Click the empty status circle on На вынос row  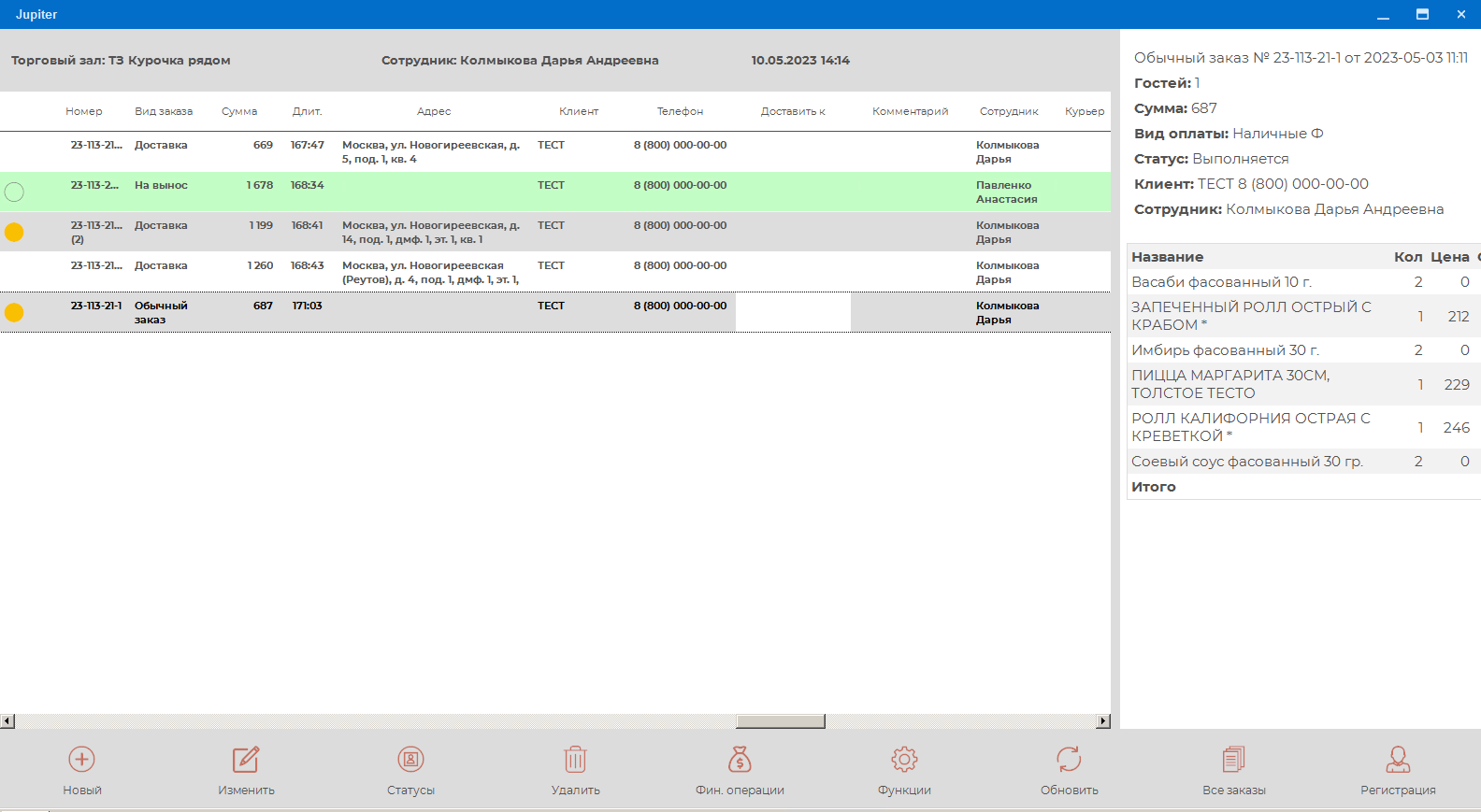14,192
